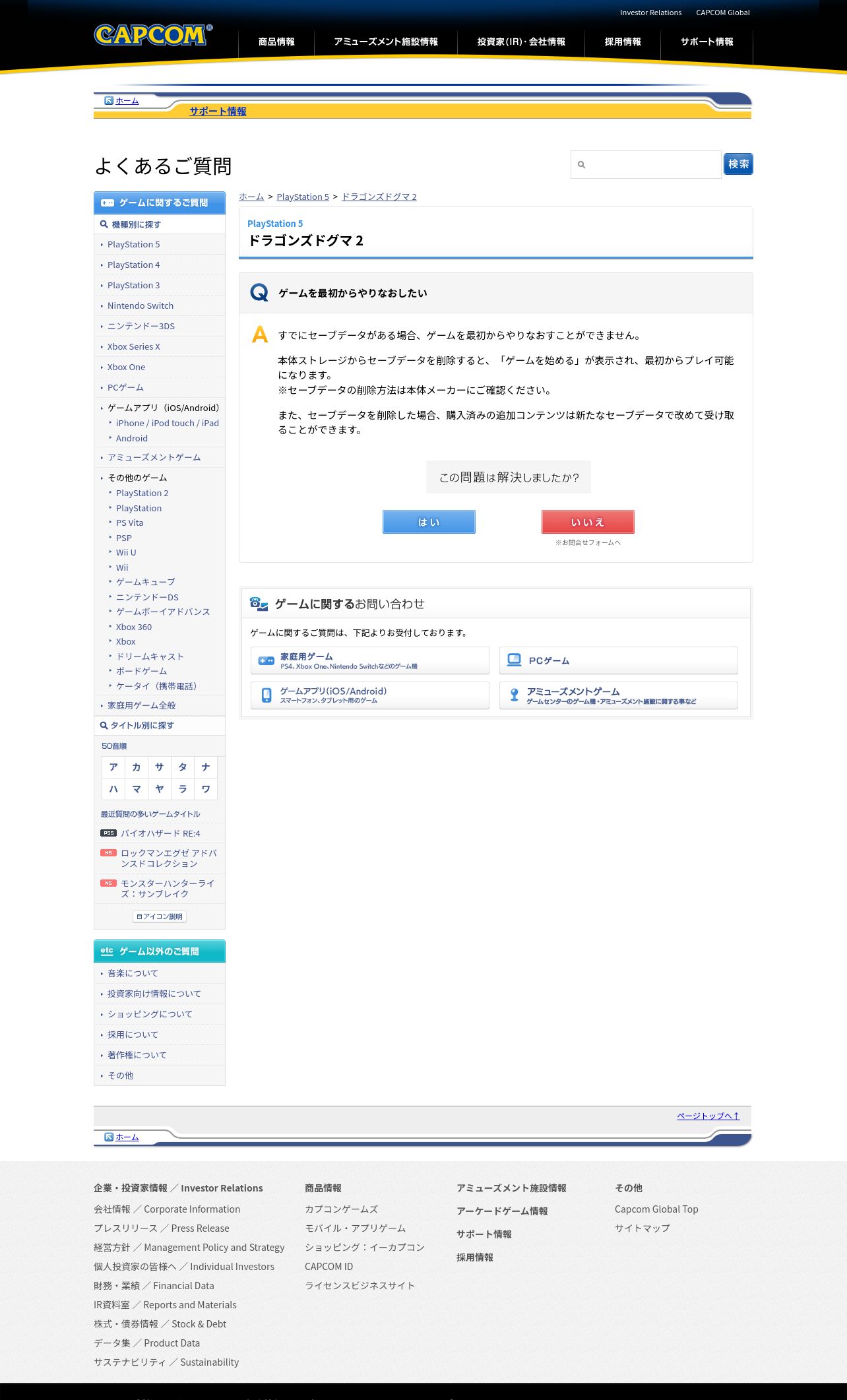Click the 財務・業績 / Financial Data footer link

click(x=154, y=1285)
